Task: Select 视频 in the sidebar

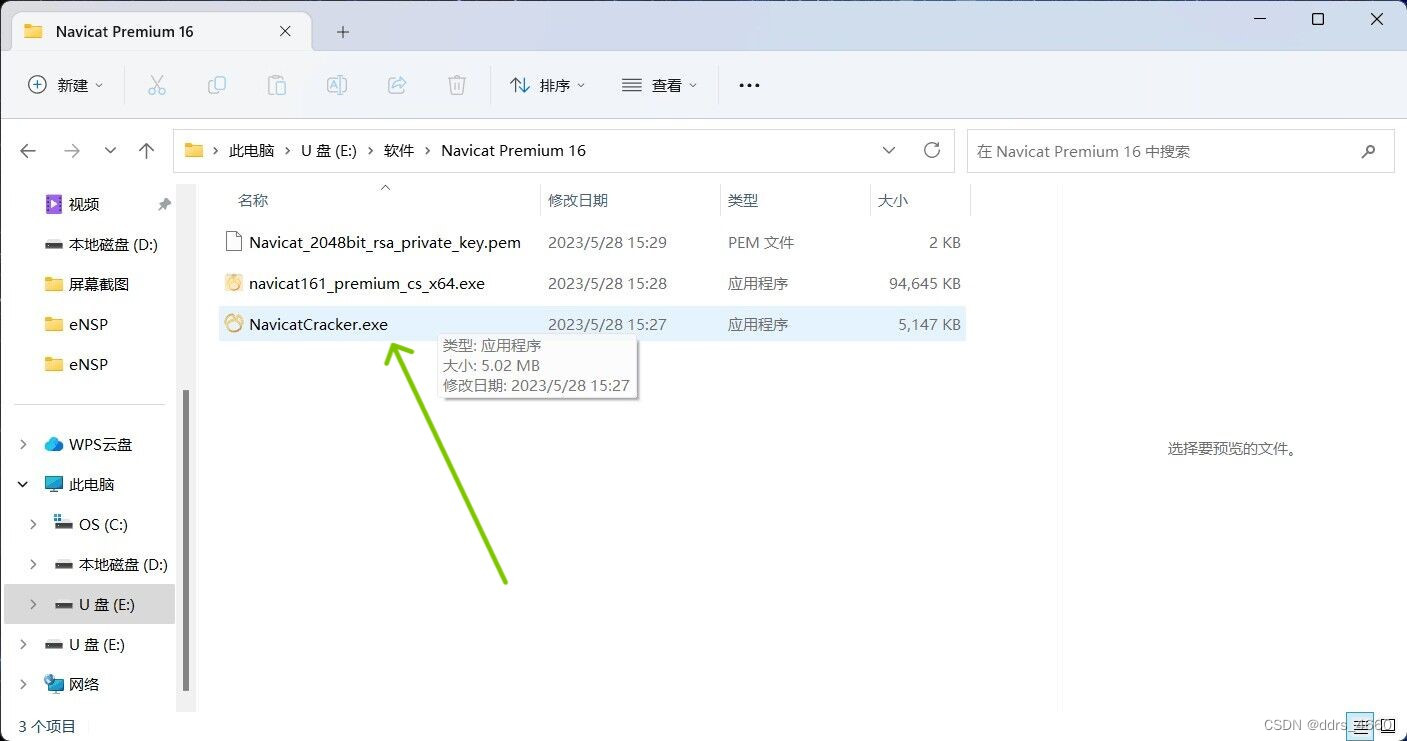Action: 84,204
